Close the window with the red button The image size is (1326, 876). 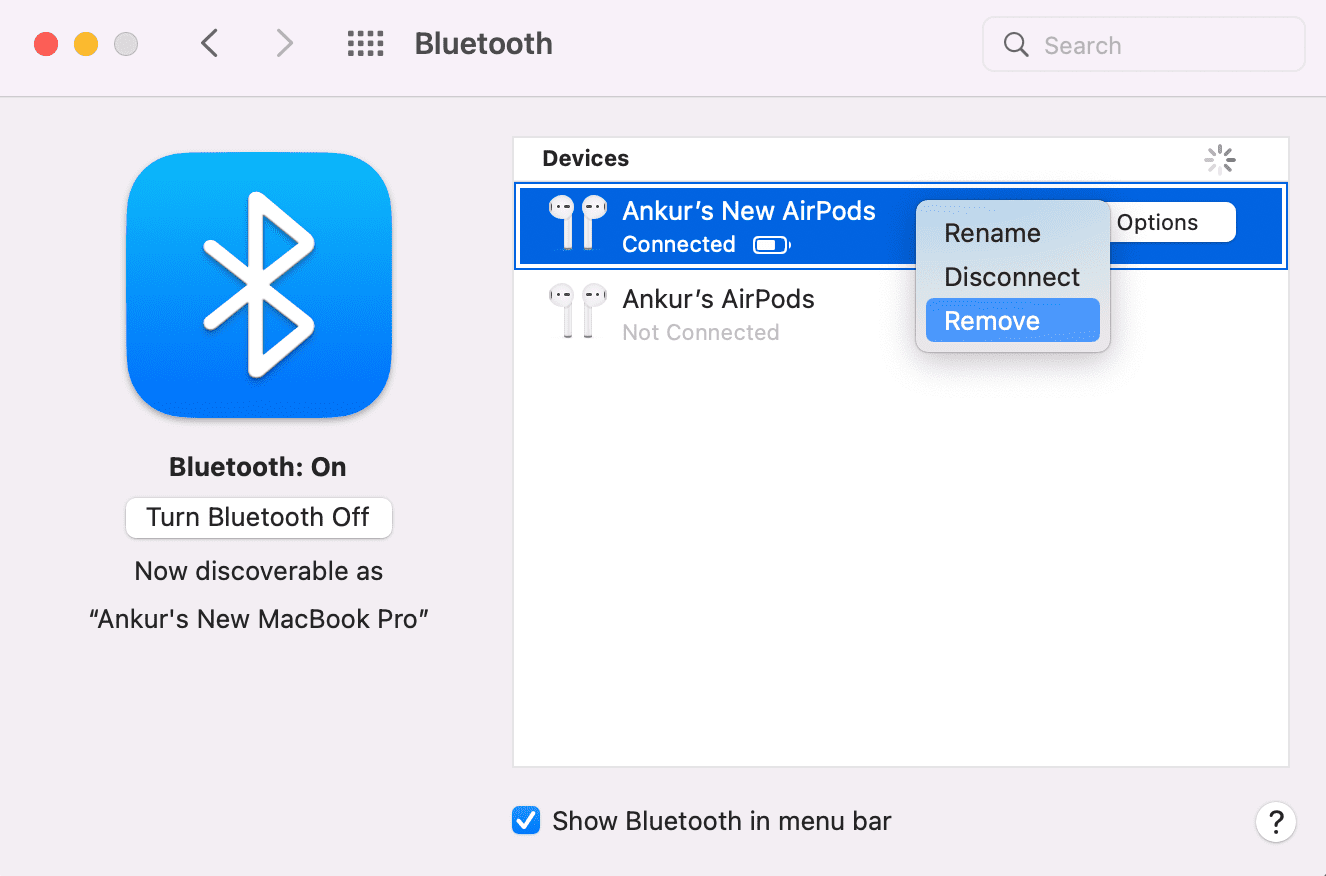point(46,44)
